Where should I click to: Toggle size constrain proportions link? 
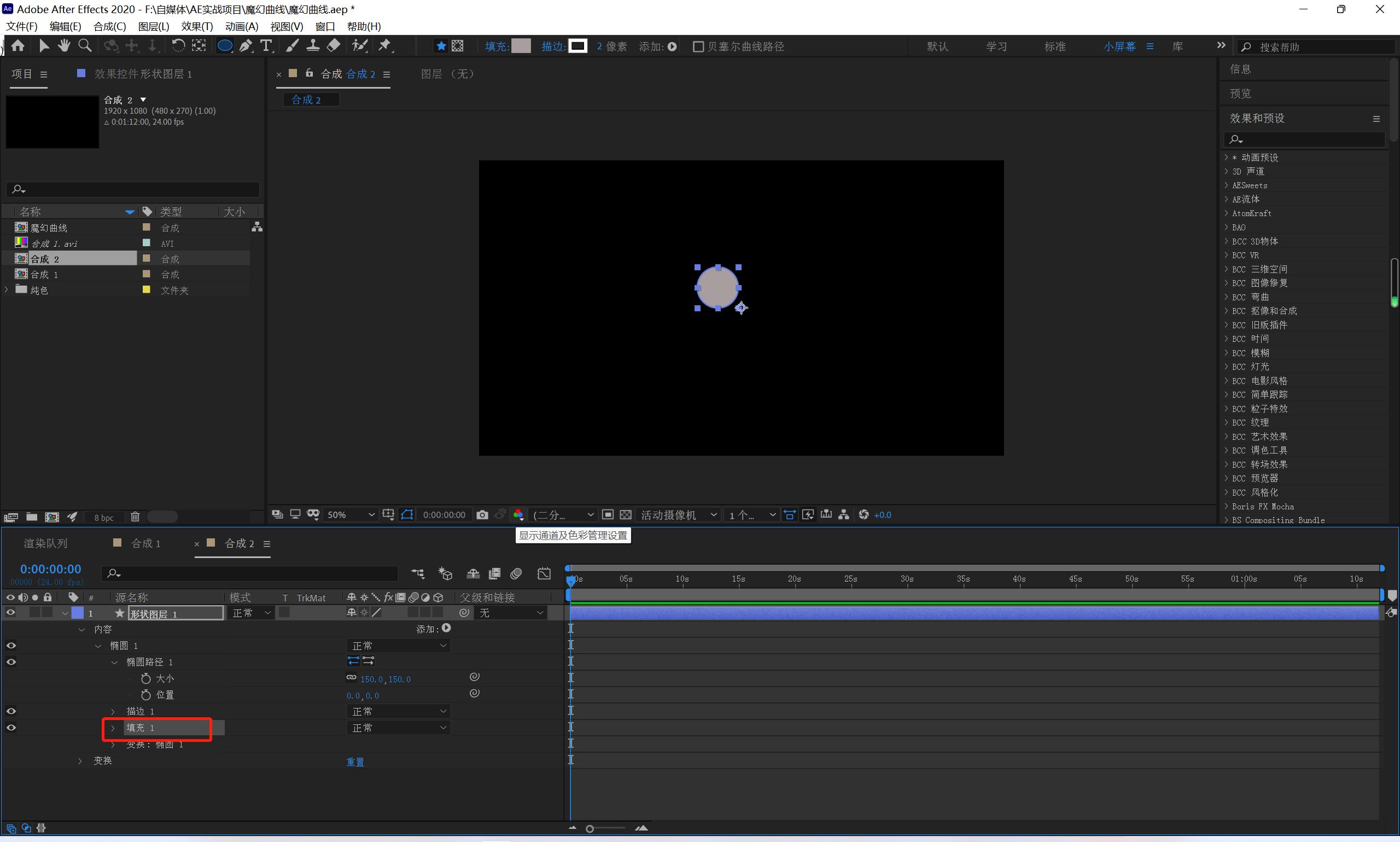coord(352,677)
